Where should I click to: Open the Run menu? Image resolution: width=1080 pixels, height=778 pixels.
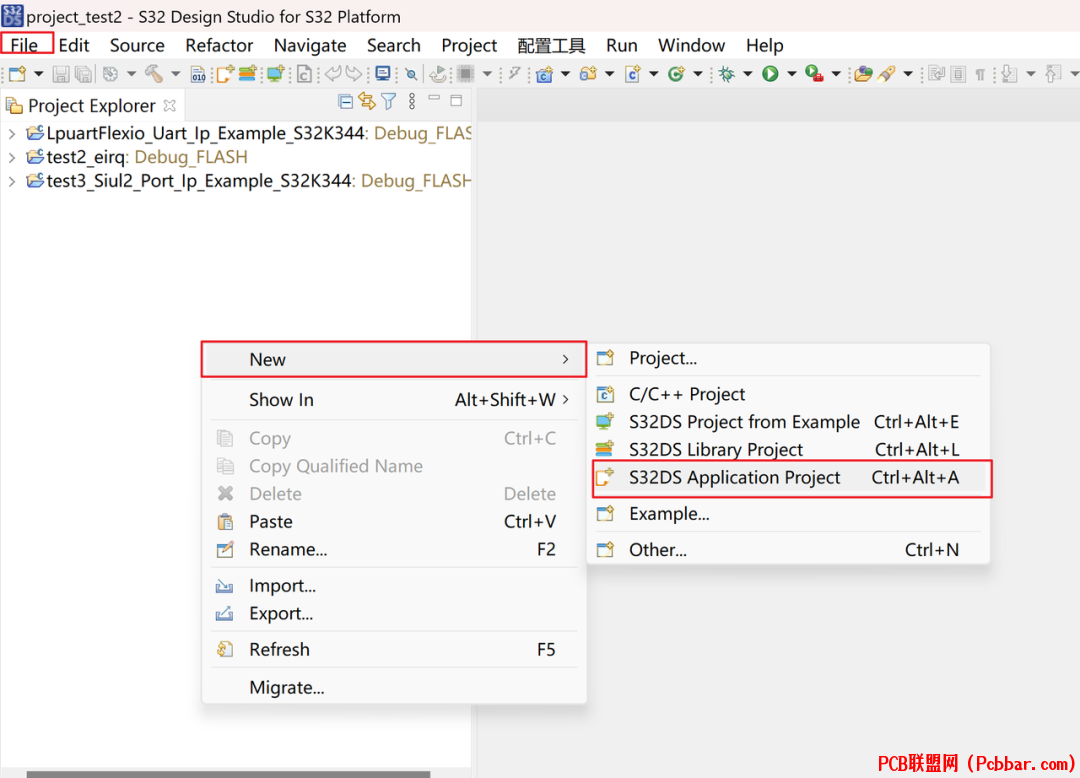click(x=621, y=45)
